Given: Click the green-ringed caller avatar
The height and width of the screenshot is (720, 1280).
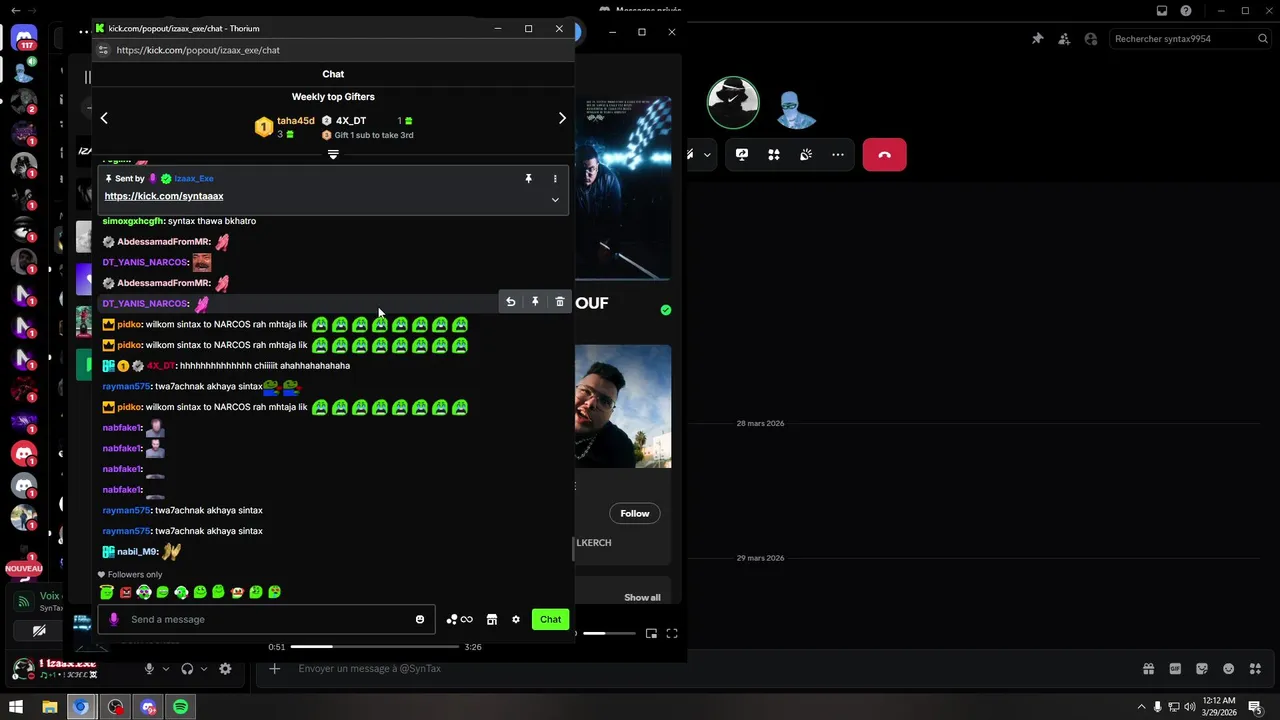Looking at the screenshot, I should pyautogui.click(x=733, y=102).
